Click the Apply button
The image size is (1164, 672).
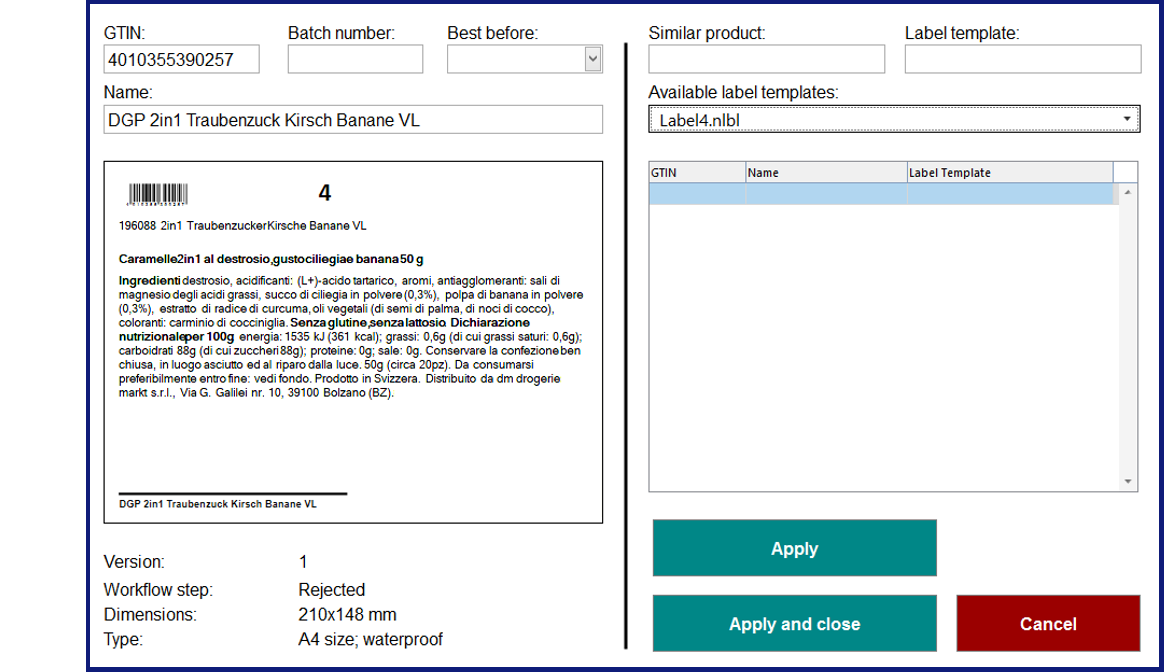794,548
